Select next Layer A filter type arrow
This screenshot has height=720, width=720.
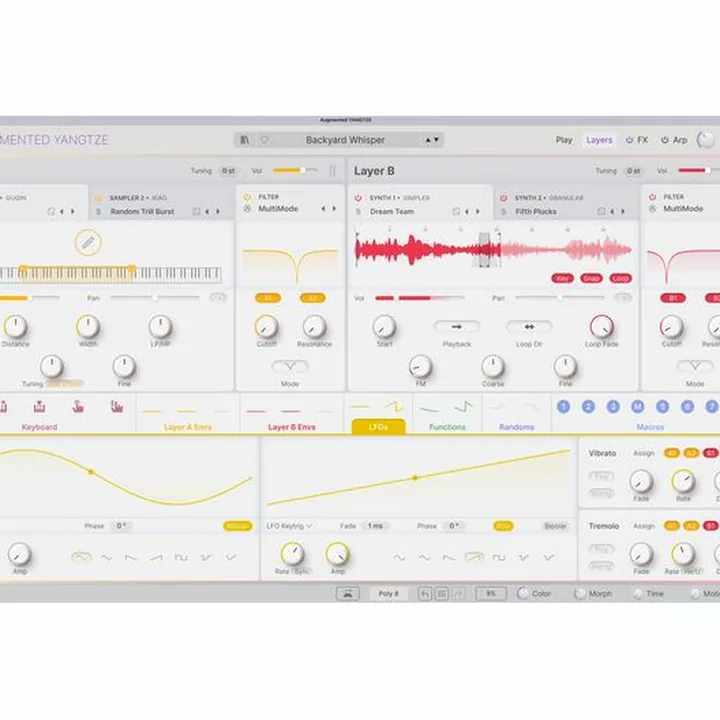334,208
